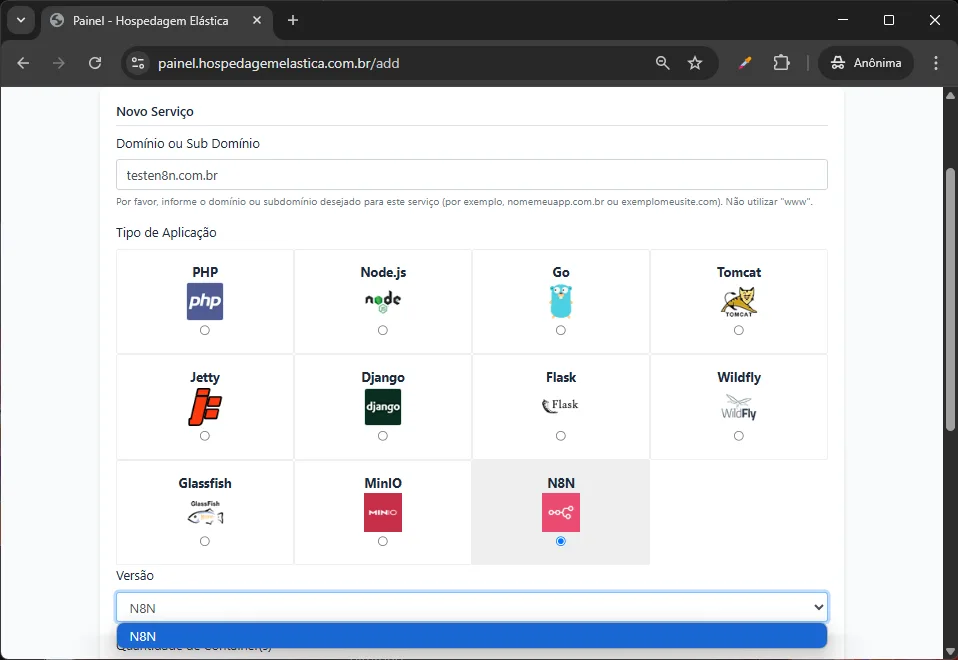Click the 'Novo Serviço' heading
The width and height of the screenshot is (958, 660).
[155, 112]
